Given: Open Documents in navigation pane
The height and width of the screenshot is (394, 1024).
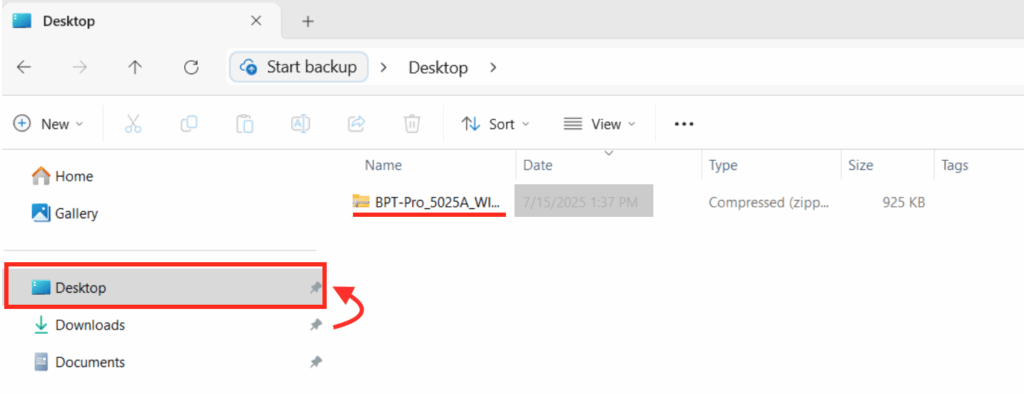Looking at the screenshot, I should coord(79,362).
